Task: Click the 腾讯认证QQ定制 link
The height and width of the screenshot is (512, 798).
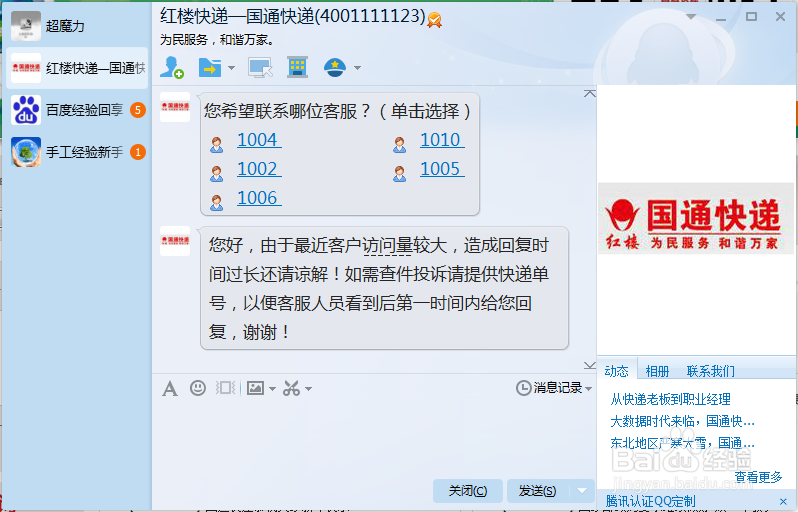Action: click(x=650, y=501)
